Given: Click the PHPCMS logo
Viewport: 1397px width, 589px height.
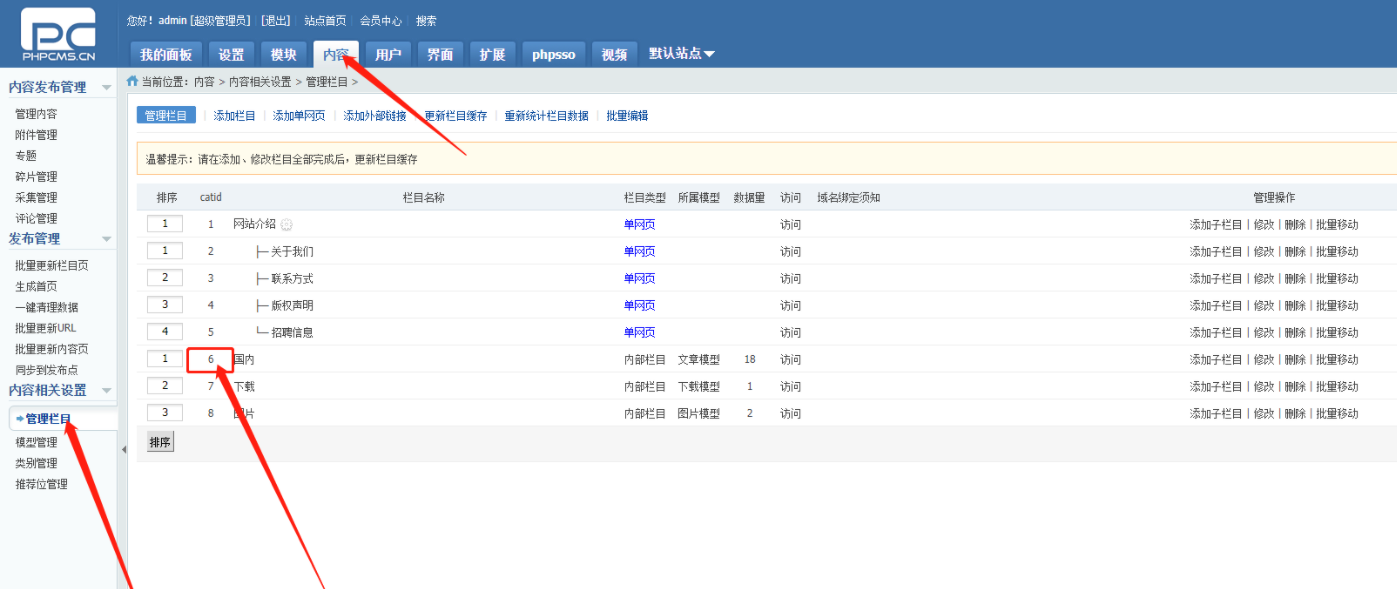Looking at the screenshot, I should tap(58, 34).
